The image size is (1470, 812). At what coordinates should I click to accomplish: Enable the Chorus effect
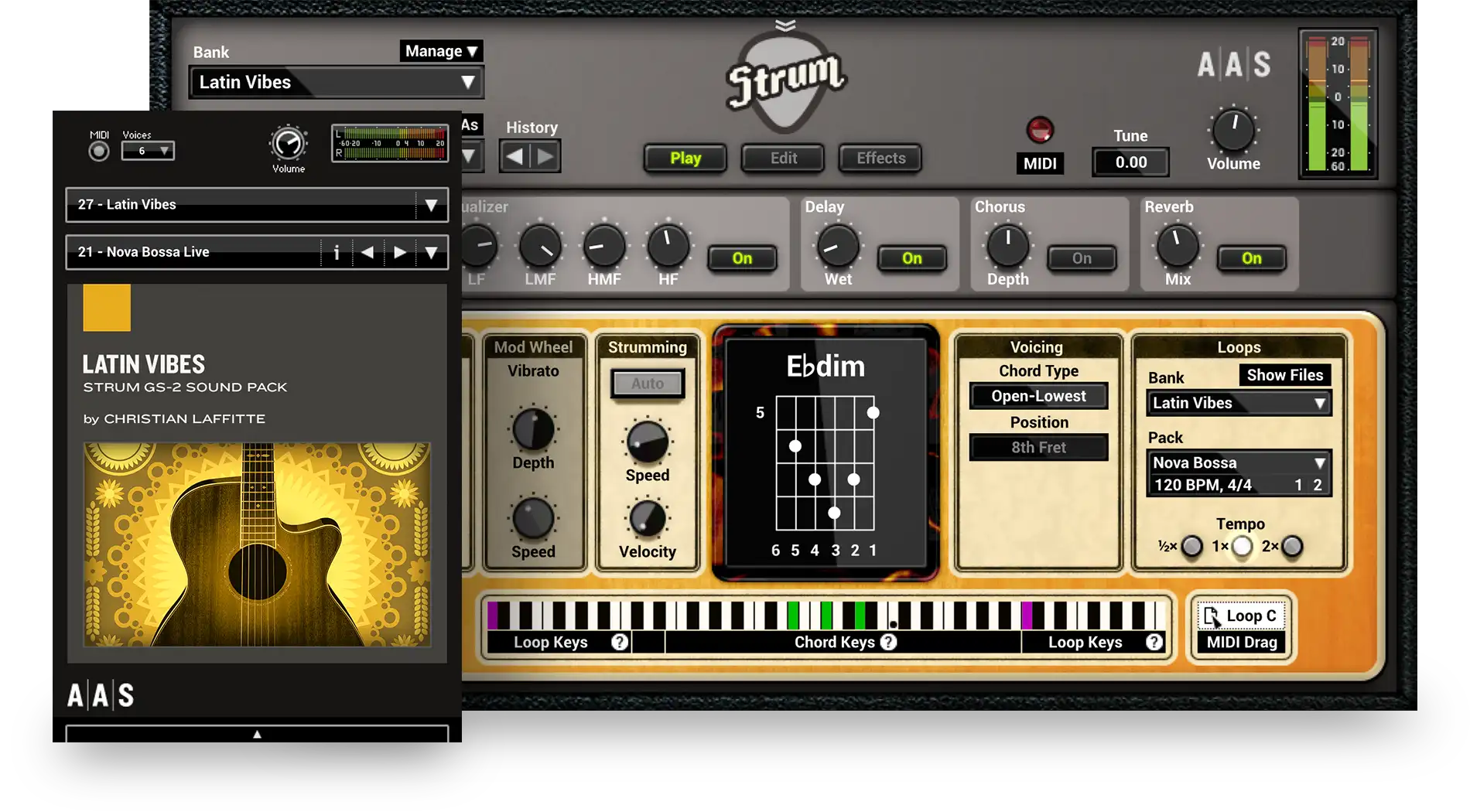[x=1081, y=258]
